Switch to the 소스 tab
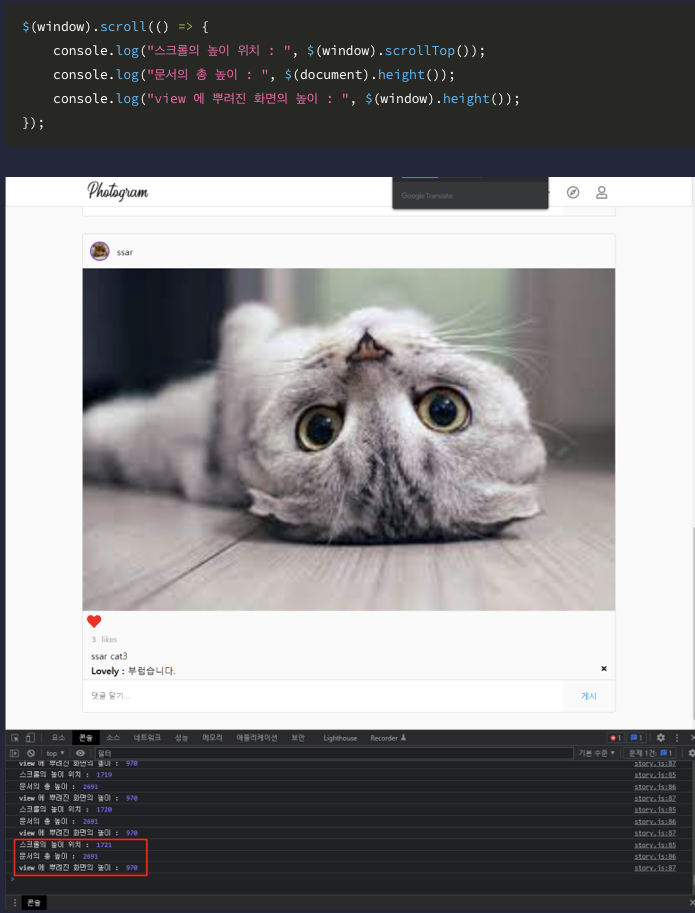Screen dimensions: 695x913 pyautogui.click(x=113, y=738)
